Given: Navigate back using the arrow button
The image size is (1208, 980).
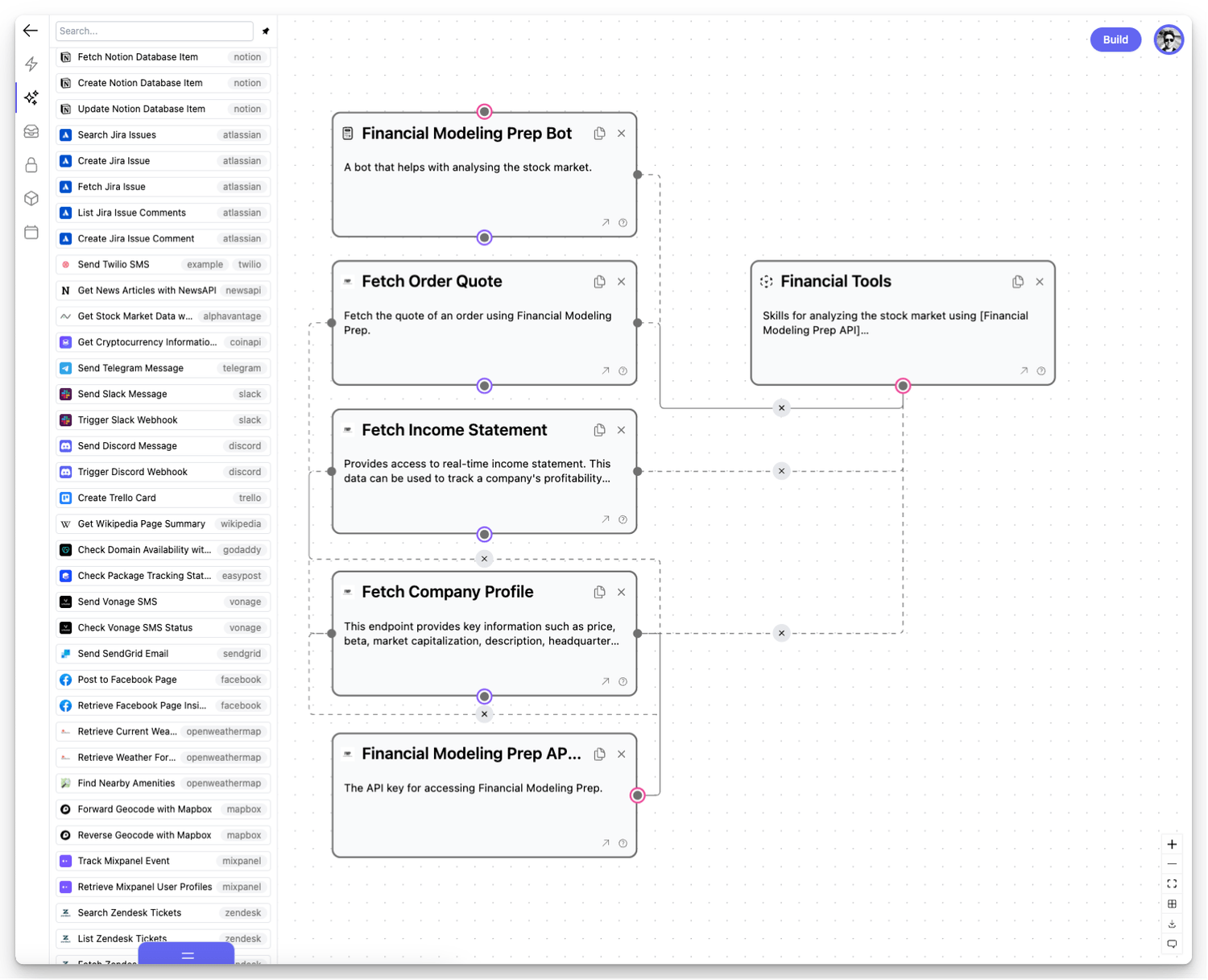Looking at the screenshot, I should pos(31,31).
